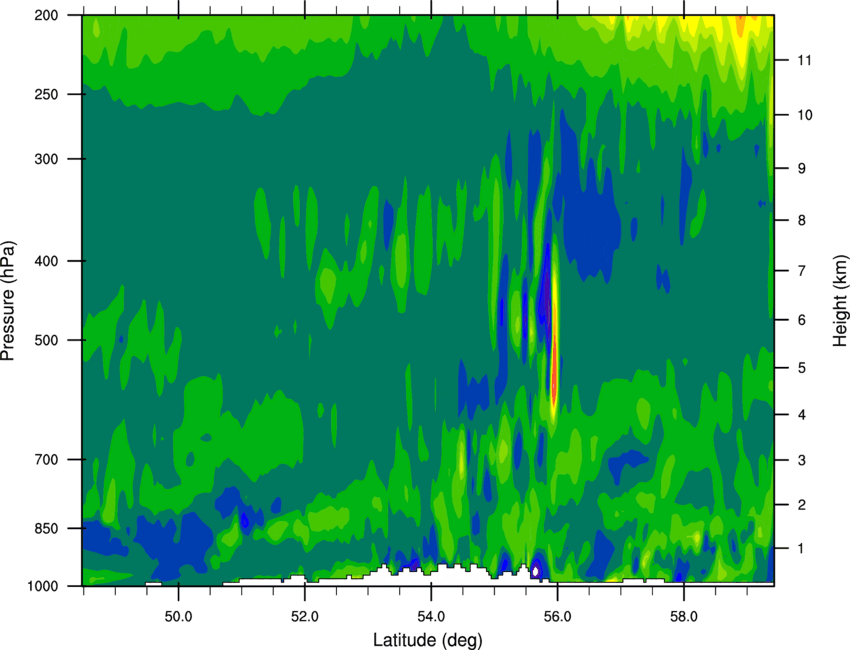Click the 700 pressure tick label
This screenshot has width=850, height=650.
(x=46, y=459)
